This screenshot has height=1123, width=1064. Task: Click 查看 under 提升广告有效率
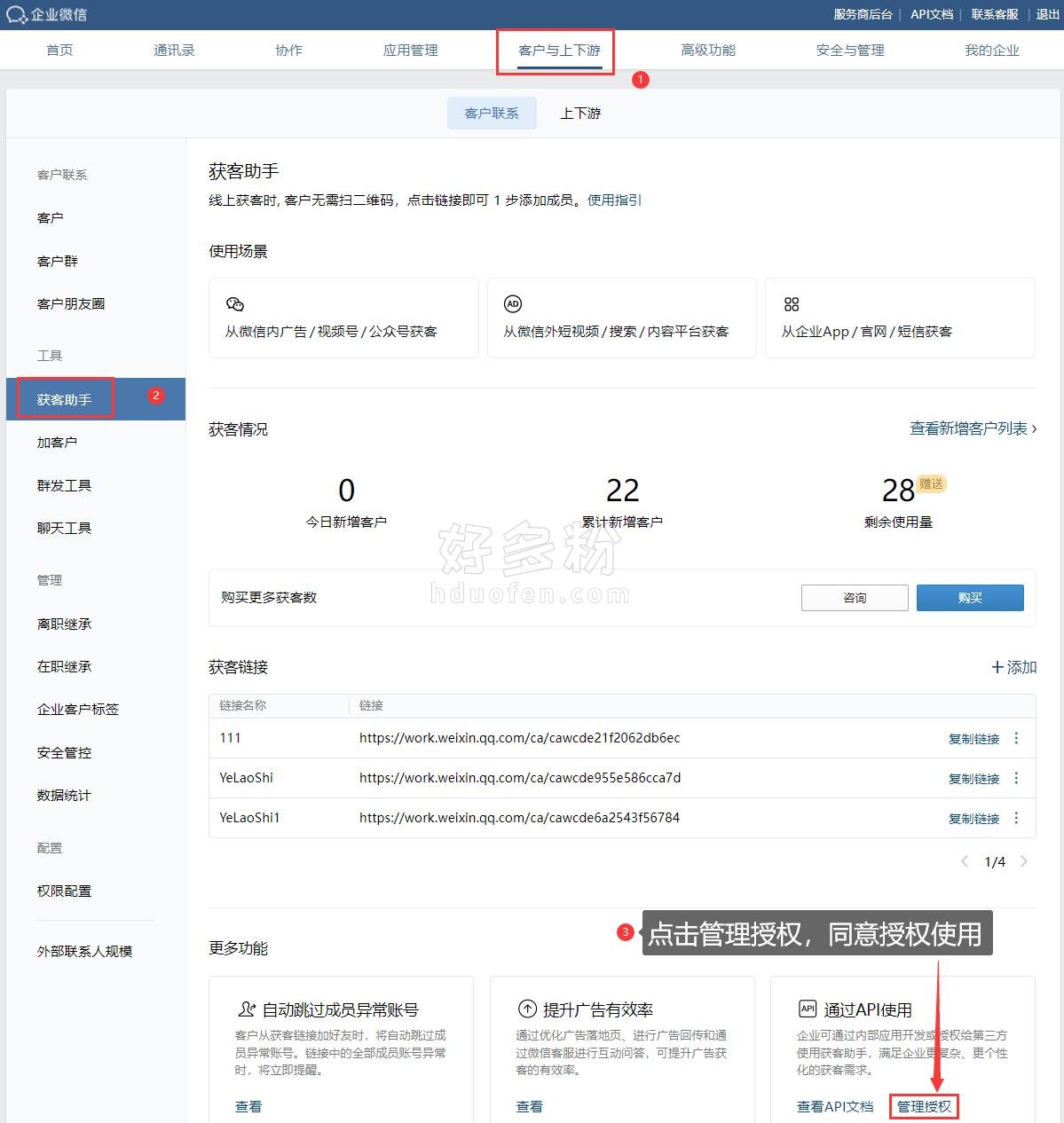tap(530, 1107)
